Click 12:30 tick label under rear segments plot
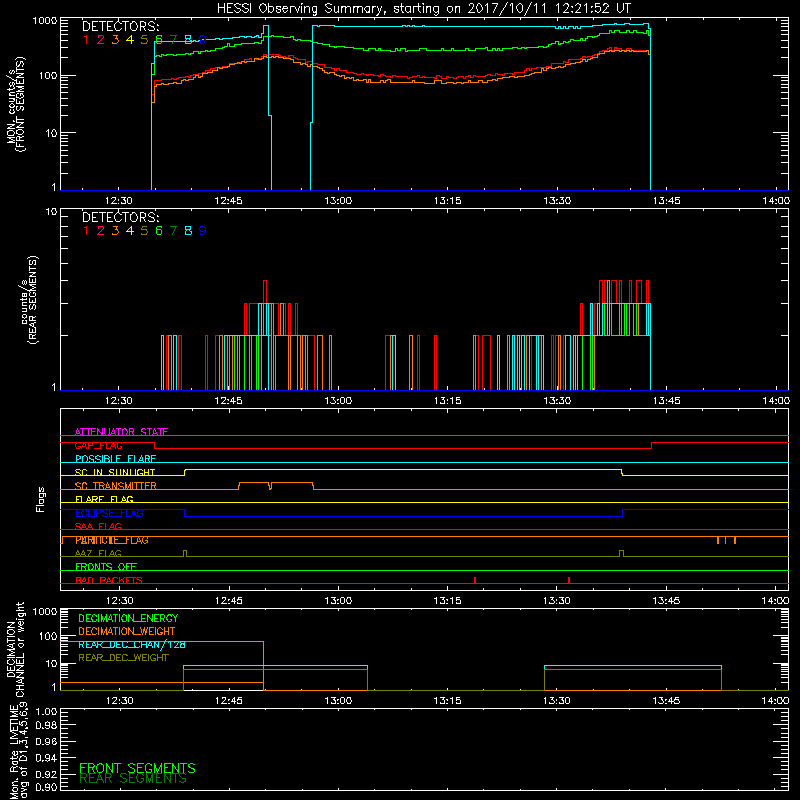800x800 pixels. [119, 401]
